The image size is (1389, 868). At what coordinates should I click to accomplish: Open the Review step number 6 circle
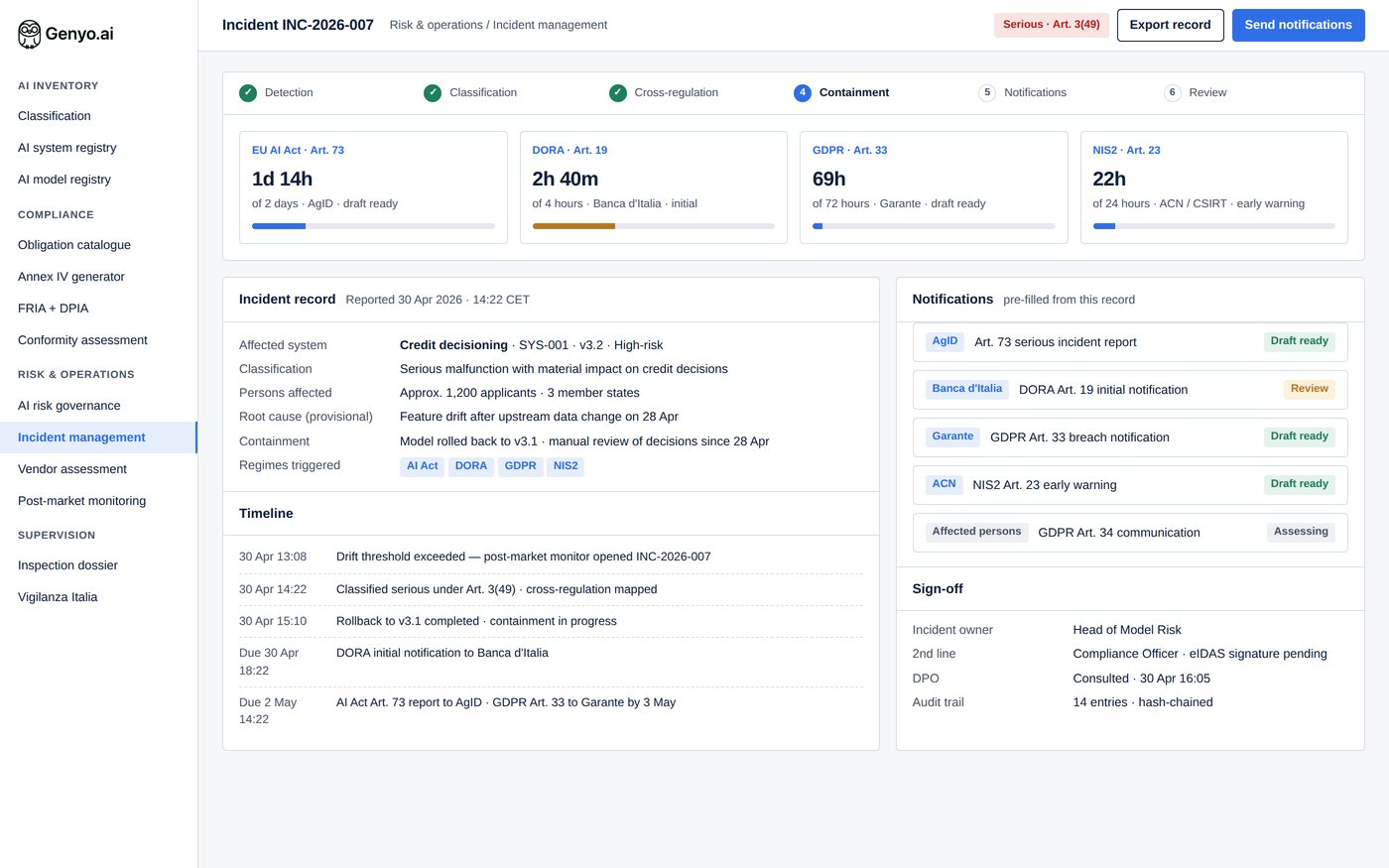pos(1173,92)
